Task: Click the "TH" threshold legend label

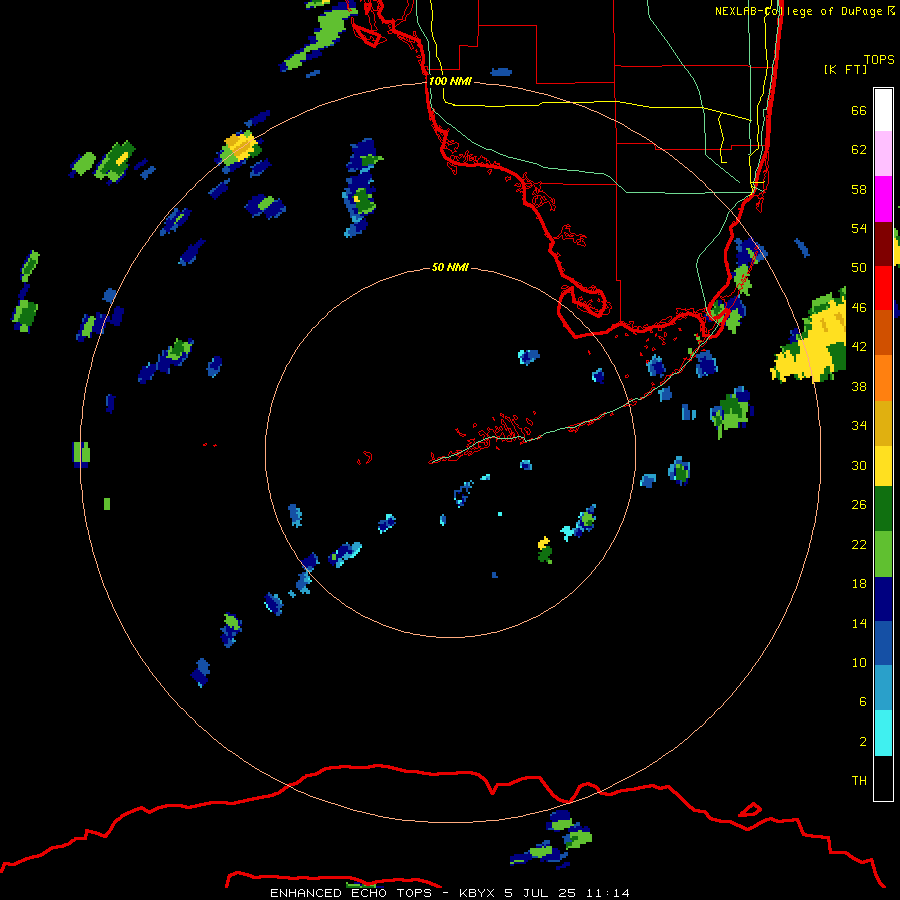Action: pos(859,781)
